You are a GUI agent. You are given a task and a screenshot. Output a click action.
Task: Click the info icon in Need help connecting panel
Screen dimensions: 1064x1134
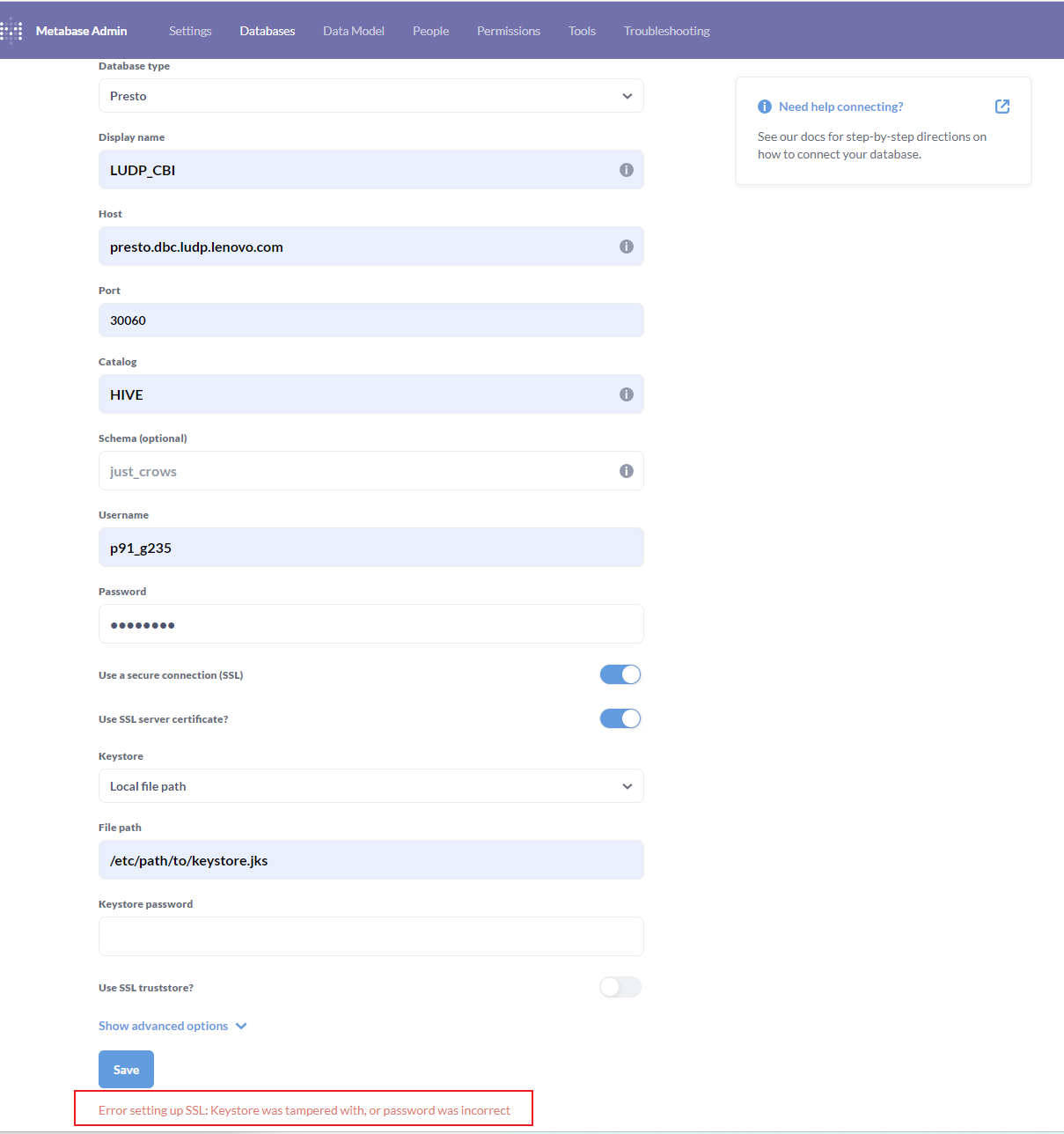tap(764, 106)
